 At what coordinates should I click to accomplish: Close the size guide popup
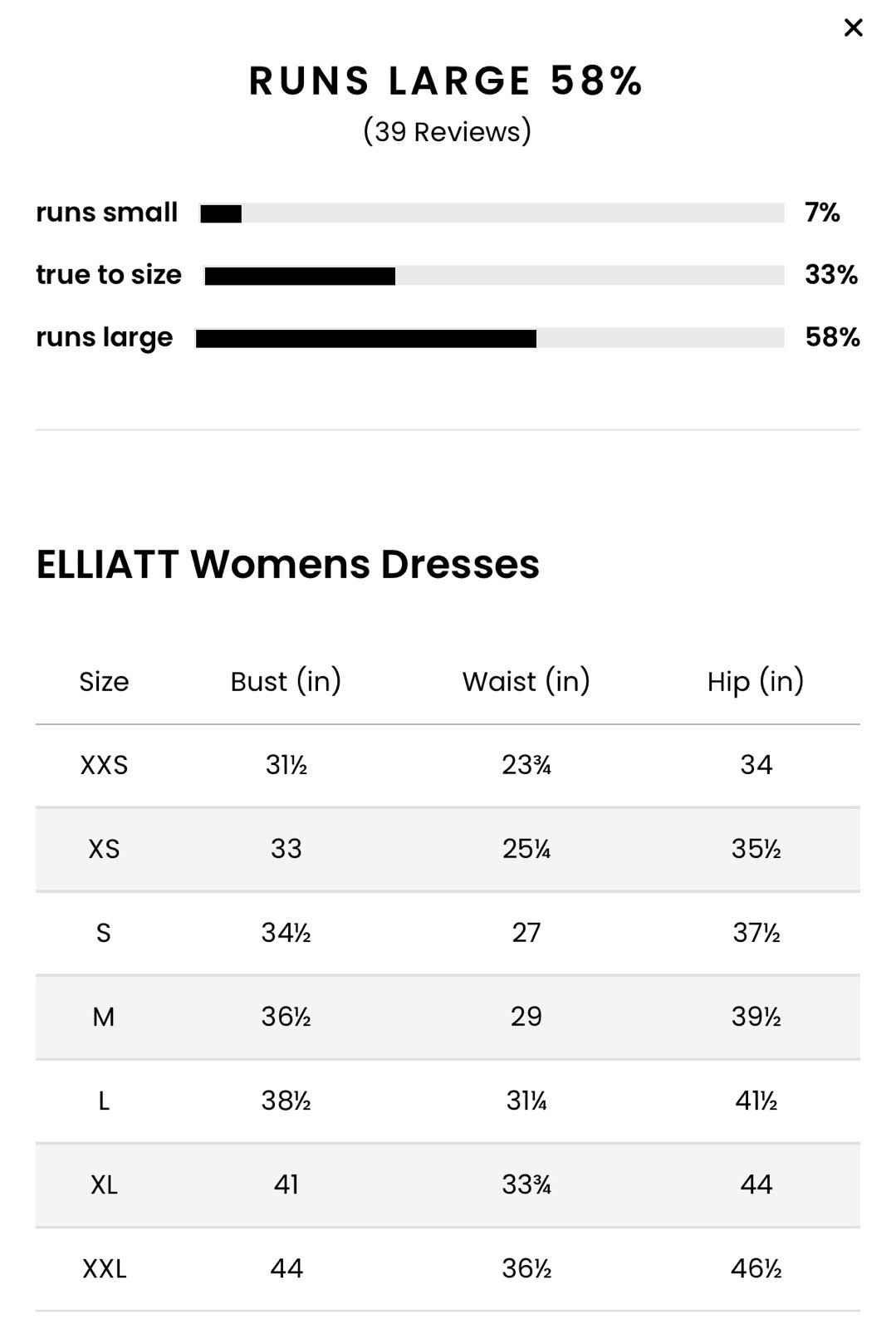[853, 28]
